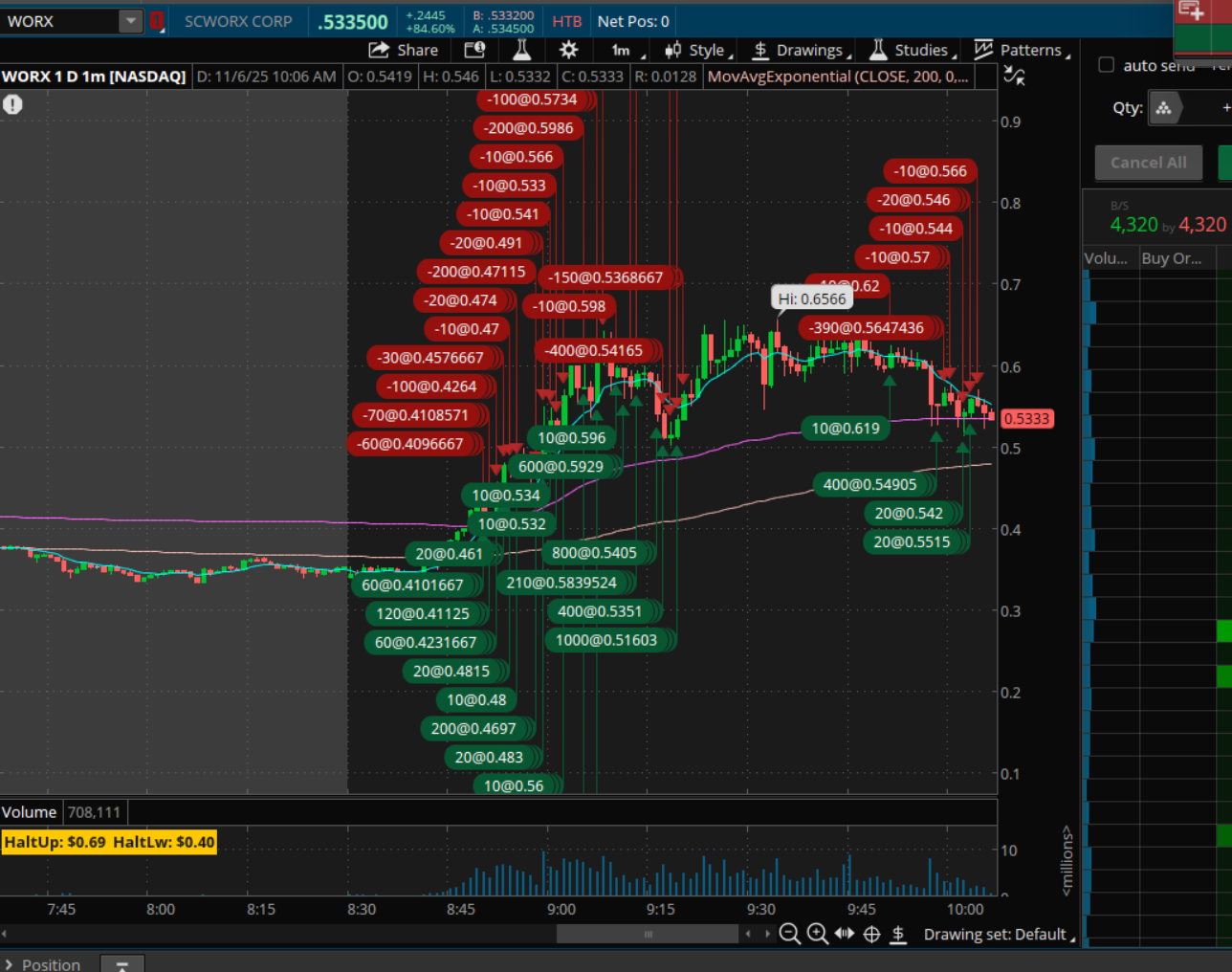Click the Share chart button
The height and width of the screenshot is (972, 1232).
click(x=404, y=50)
